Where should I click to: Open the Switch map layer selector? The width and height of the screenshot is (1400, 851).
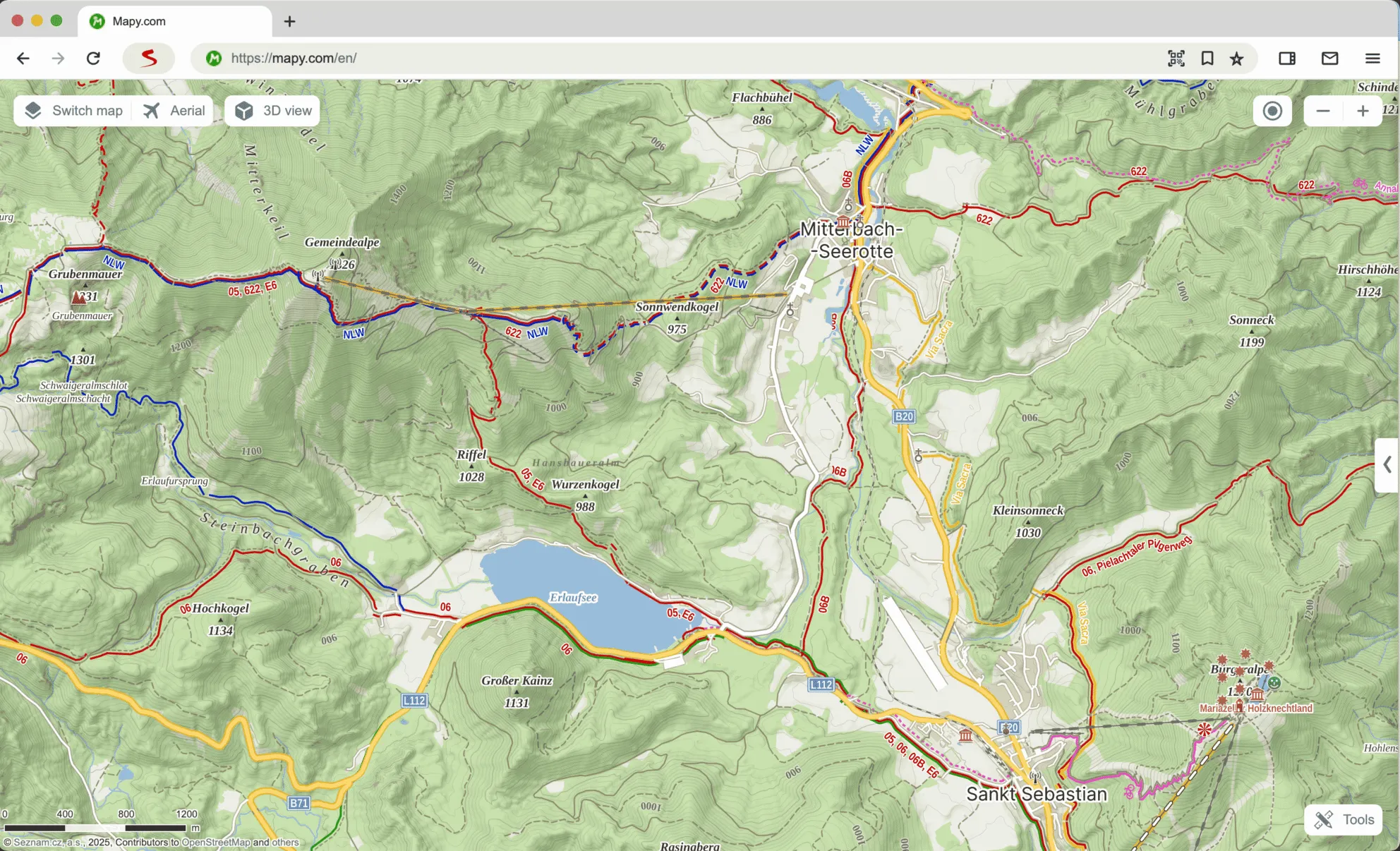pos(73,111)
